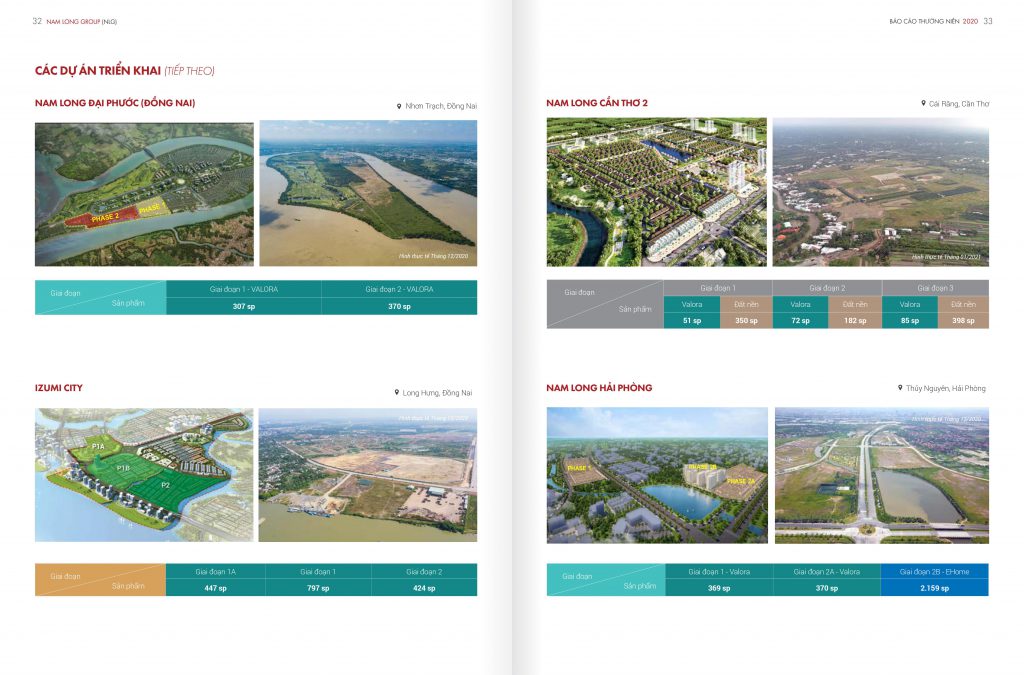Select the 369 sp cell
Viewport: 1024px width, 675px height.
pyautogui.click(x=719, y=588)
